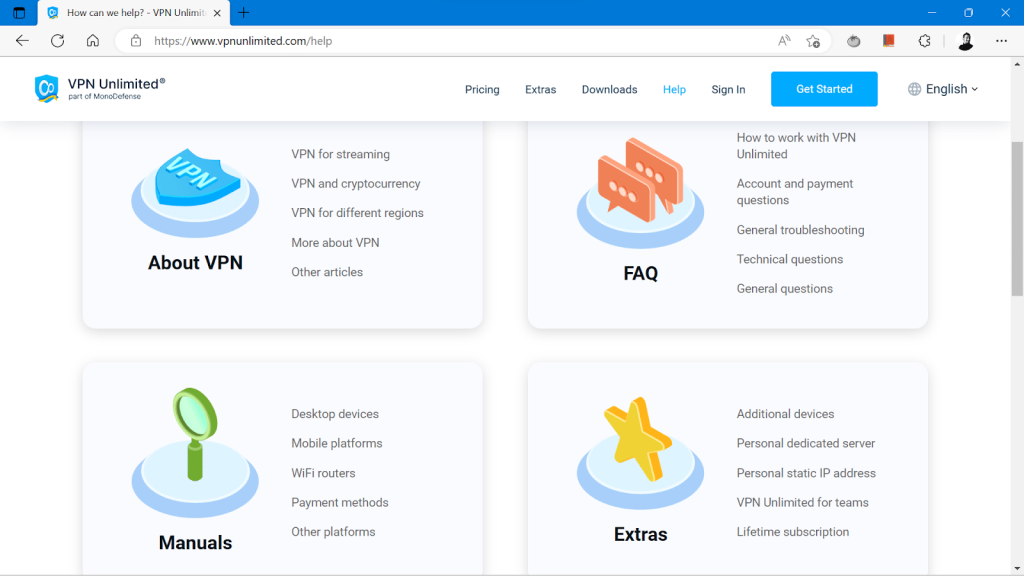Screen dimensions: 1024x576
Task: Open 'Account and payment questions' link
Action: click(795, 192)
